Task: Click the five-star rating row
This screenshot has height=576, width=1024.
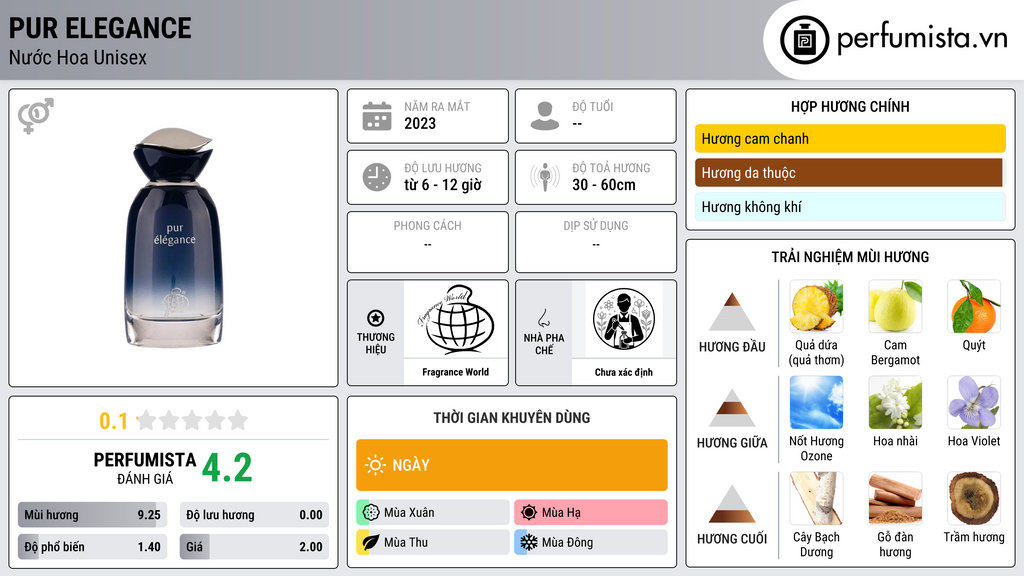Action: point(193,420)
